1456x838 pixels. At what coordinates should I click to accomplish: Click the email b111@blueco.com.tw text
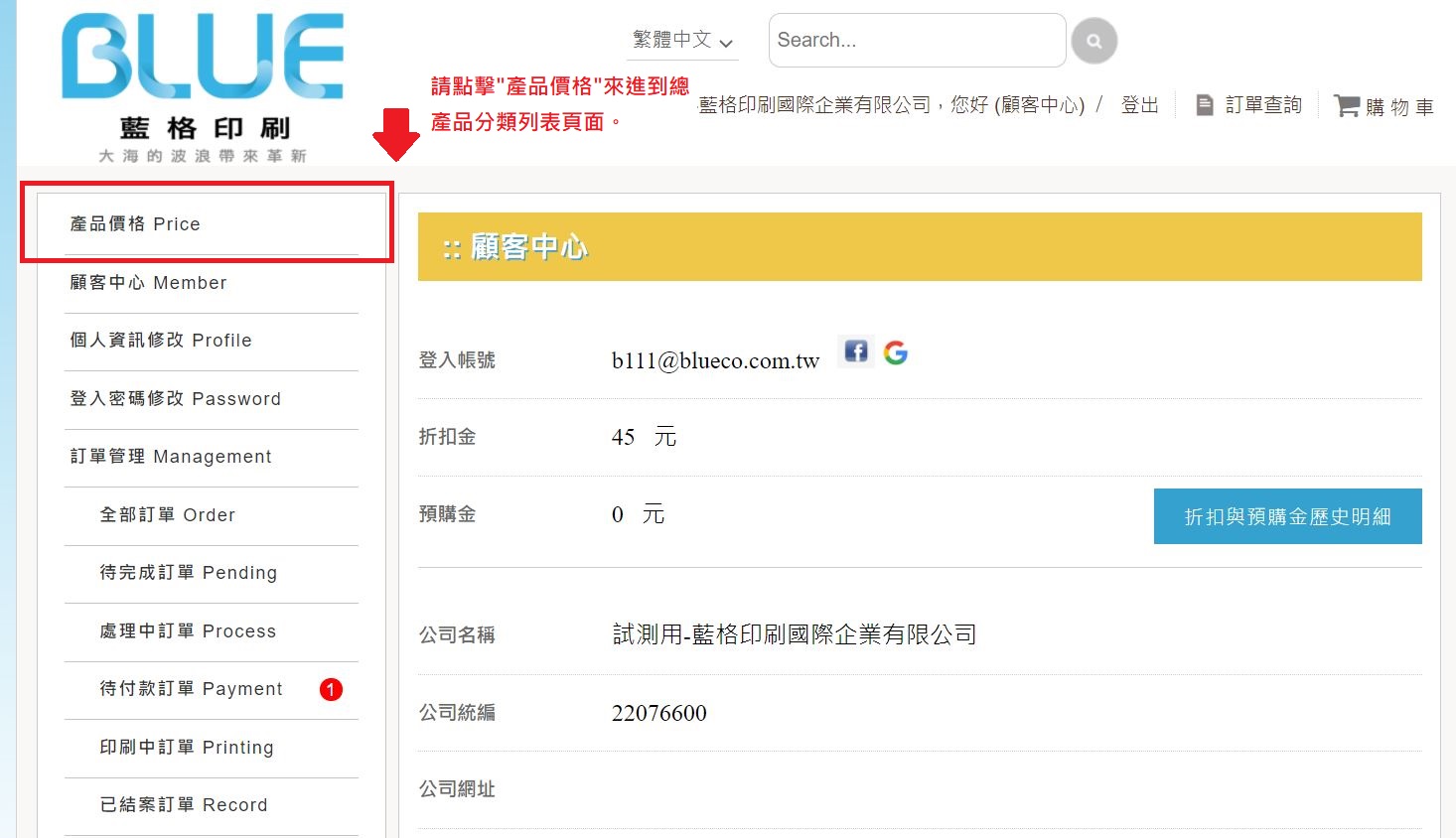[x=715, y=361]
